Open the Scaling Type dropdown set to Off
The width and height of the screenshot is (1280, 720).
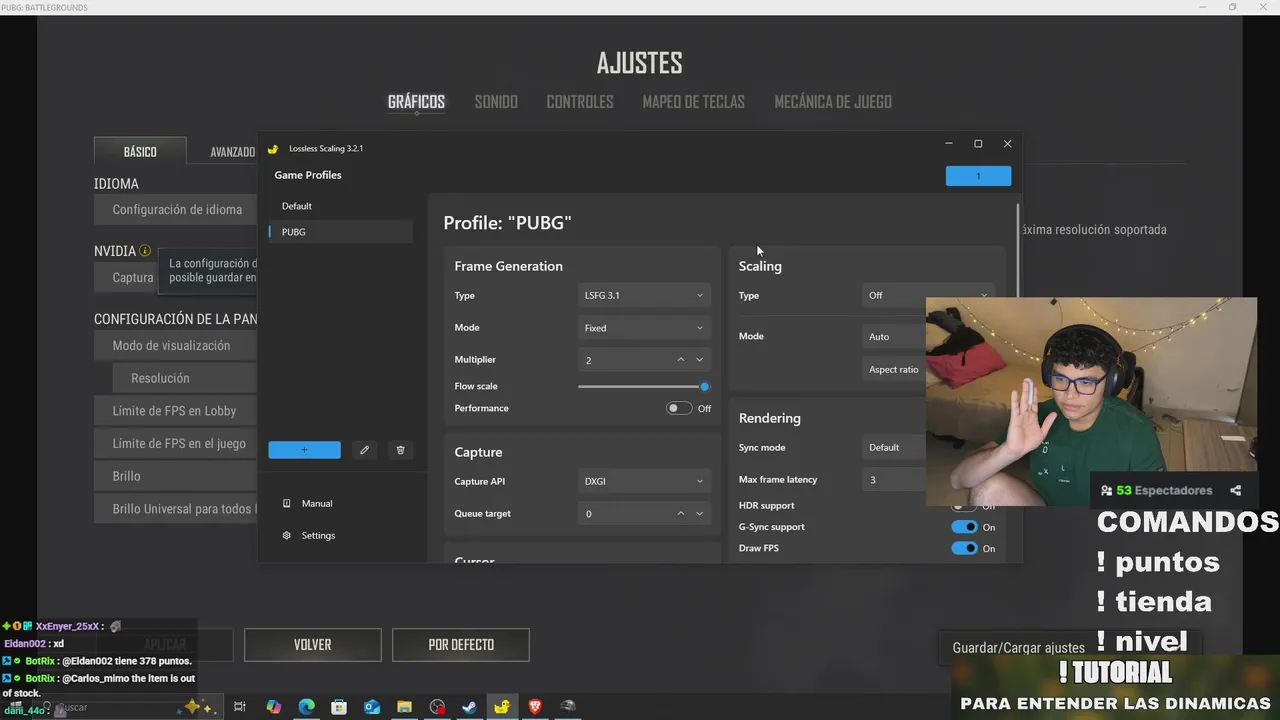[x=928, y=296]
